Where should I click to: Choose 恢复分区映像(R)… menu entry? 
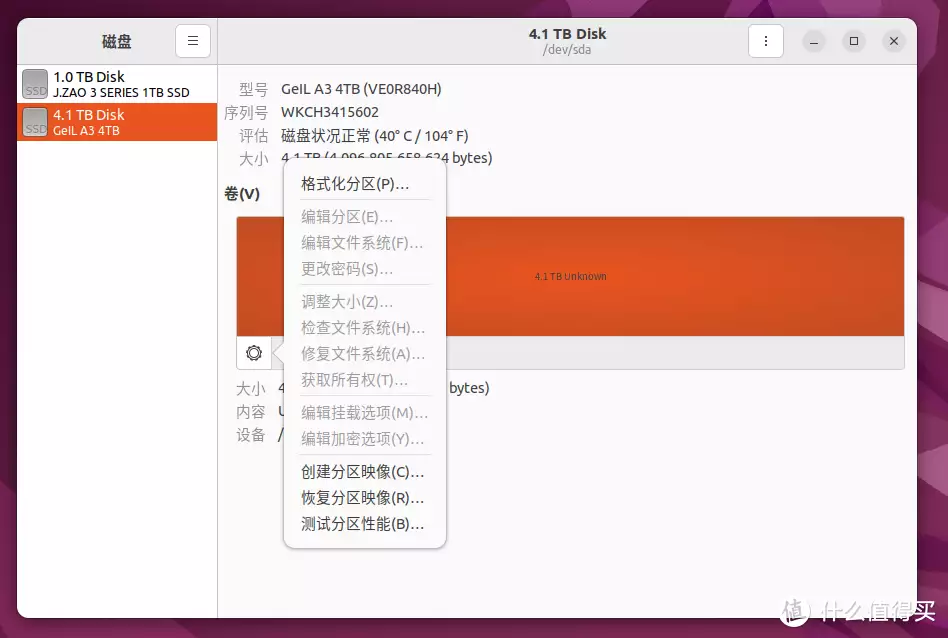click(365, 498)
